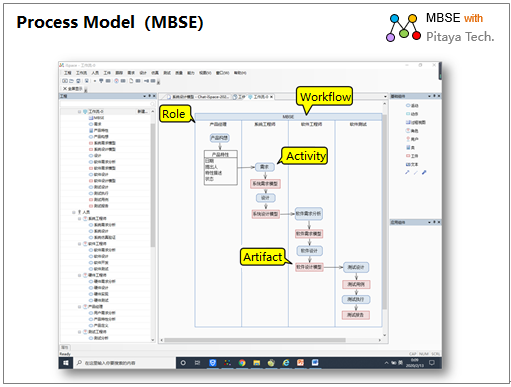The width and height of the screenshot is (511, 387).
Task: Select the MBSE item in project tree
Action: [x=96, y=118]
